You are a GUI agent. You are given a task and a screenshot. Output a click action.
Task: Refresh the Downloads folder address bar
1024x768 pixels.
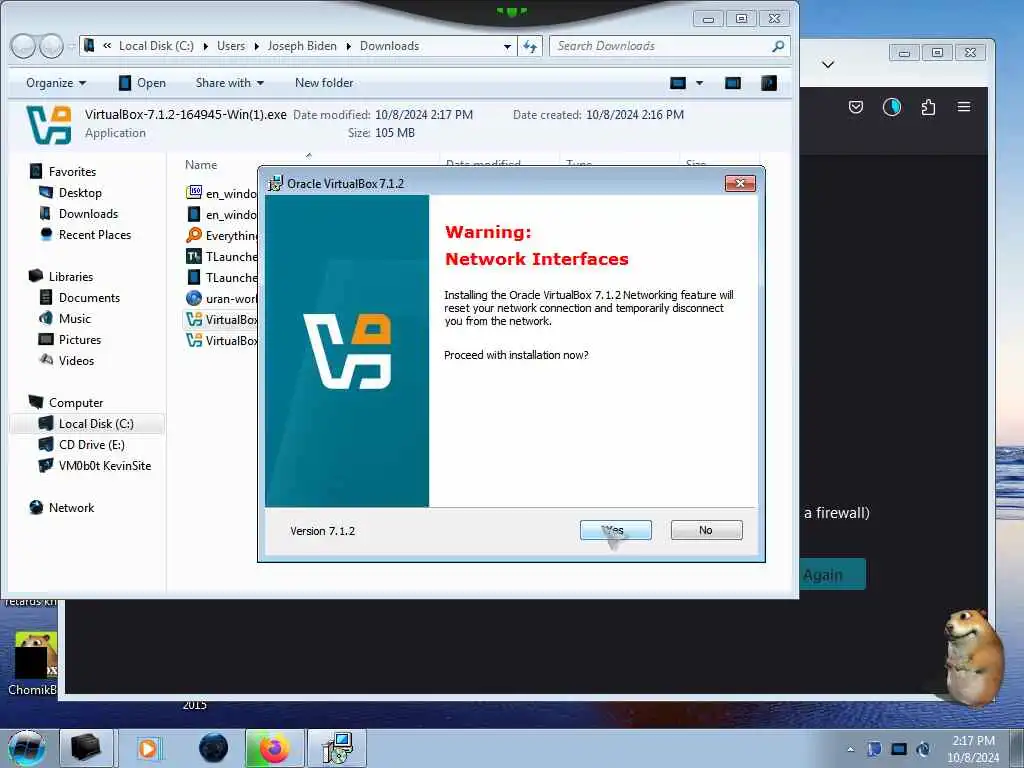(530, 46)
